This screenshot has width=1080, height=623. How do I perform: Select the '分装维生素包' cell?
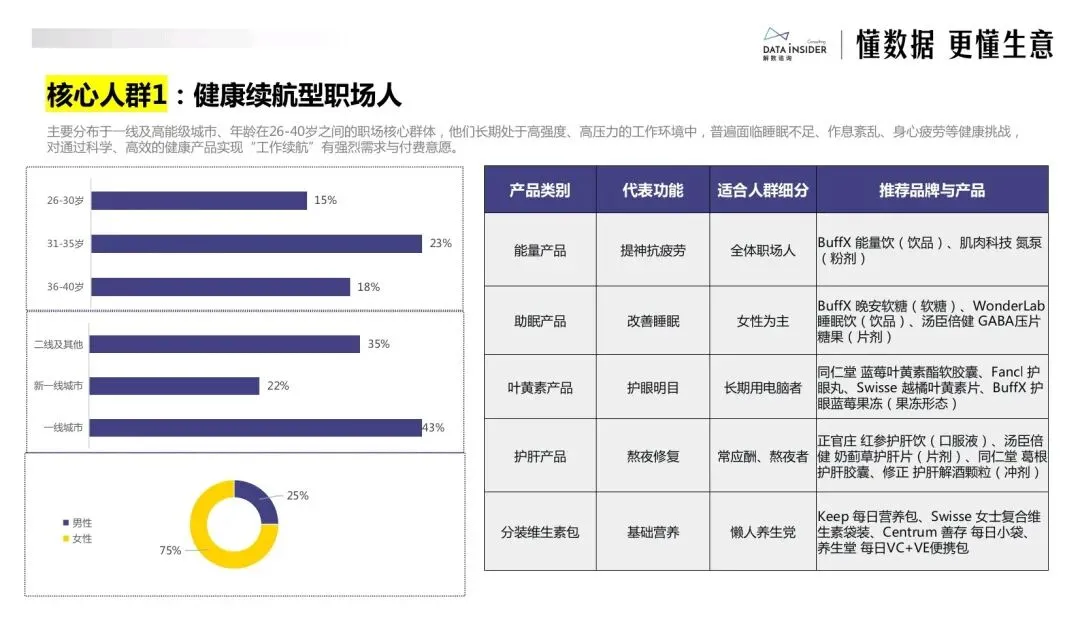[x=540, y=531]
